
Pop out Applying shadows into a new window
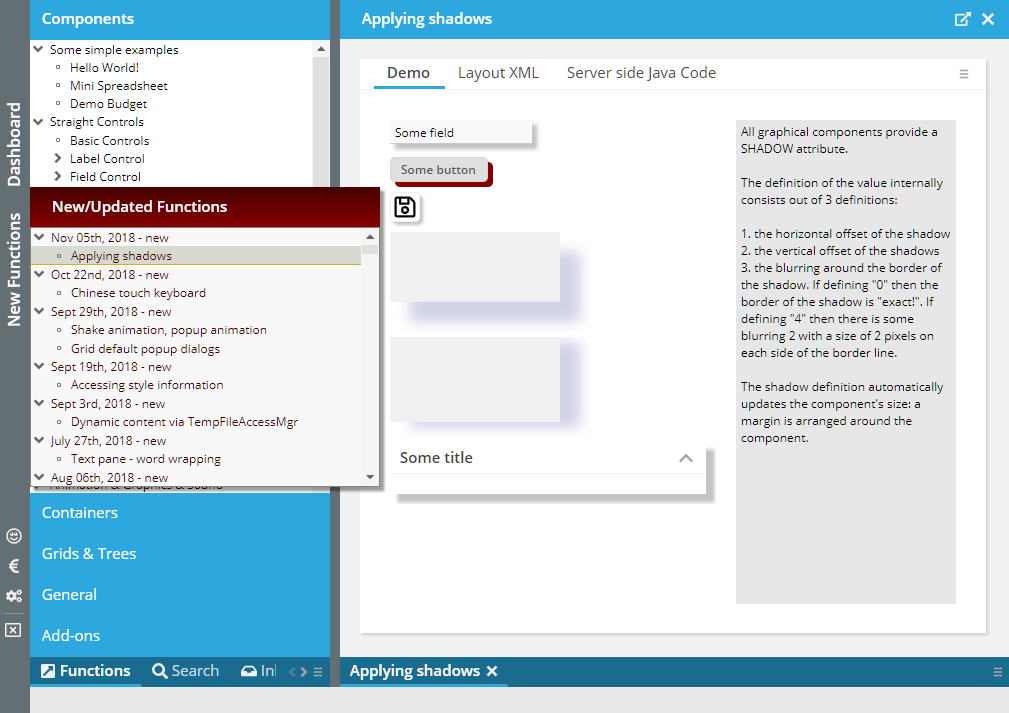962,19
